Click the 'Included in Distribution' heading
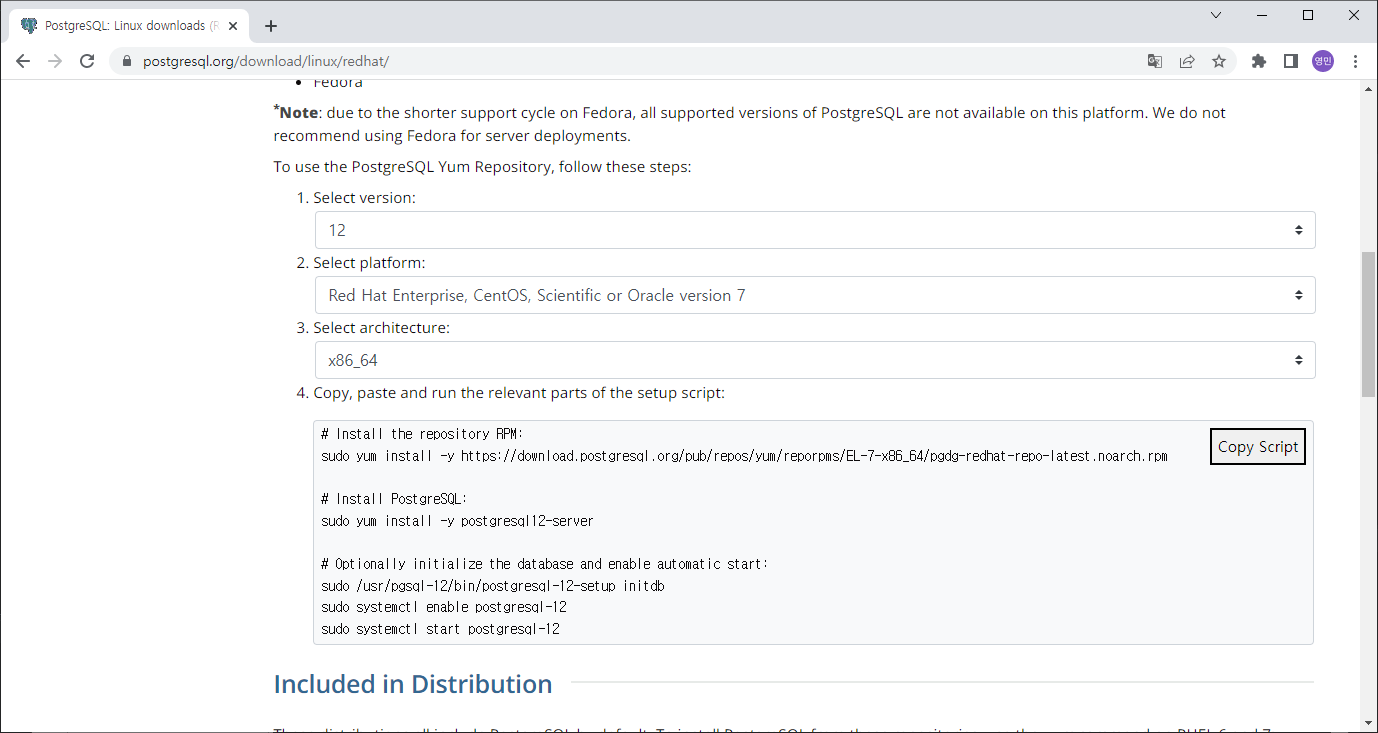Viewport: 1378px width, 733px height. pyautogui.click(x=413, y=684)
